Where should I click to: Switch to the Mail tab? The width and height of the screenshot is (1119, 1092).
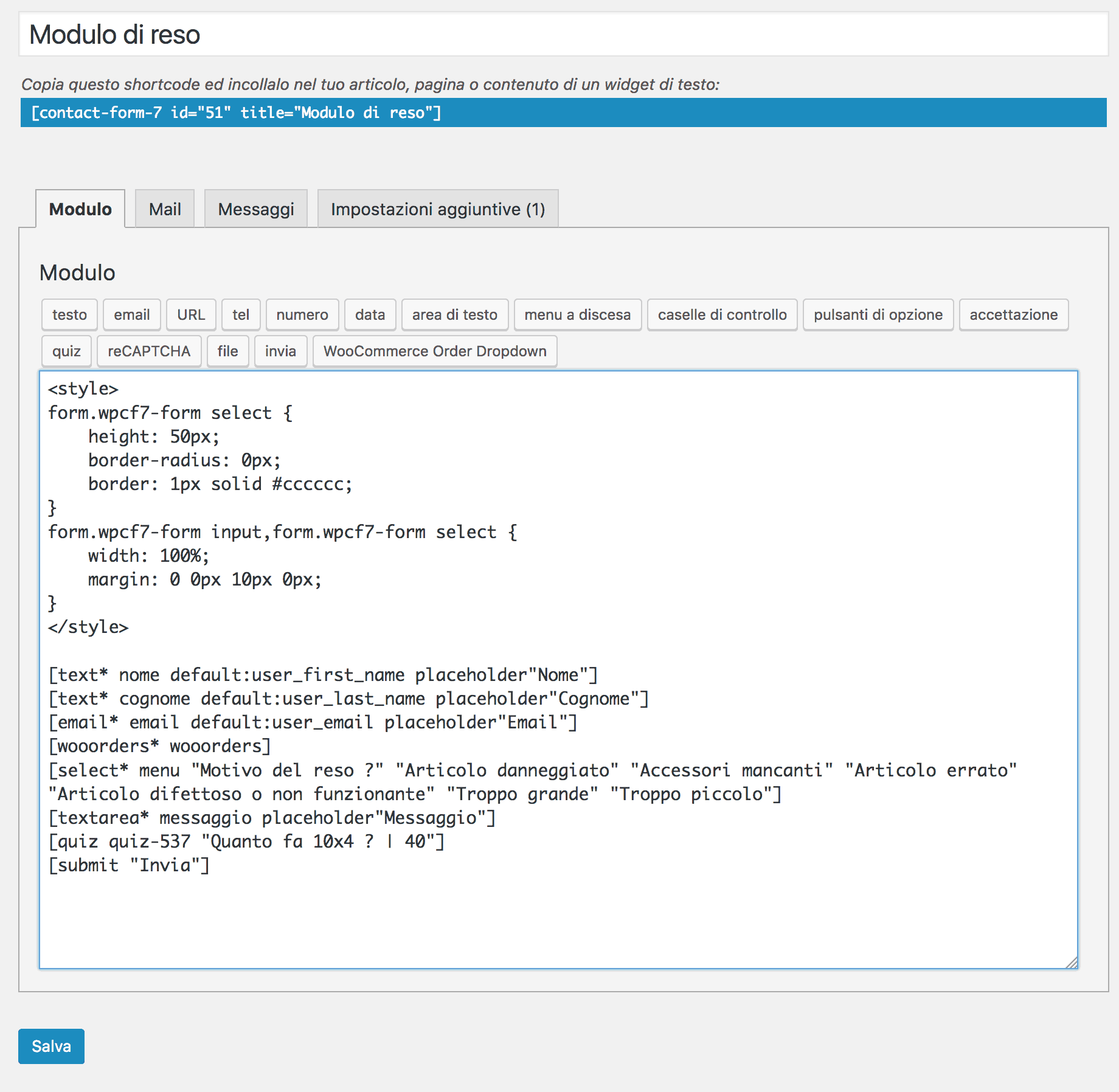click(165, 209)
